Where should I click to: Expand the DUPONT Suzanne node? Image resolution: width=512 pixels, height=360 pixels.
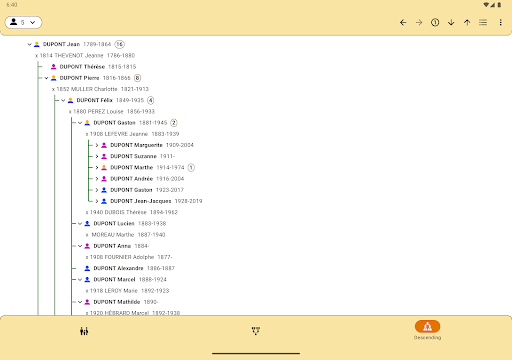coord(97,156)
